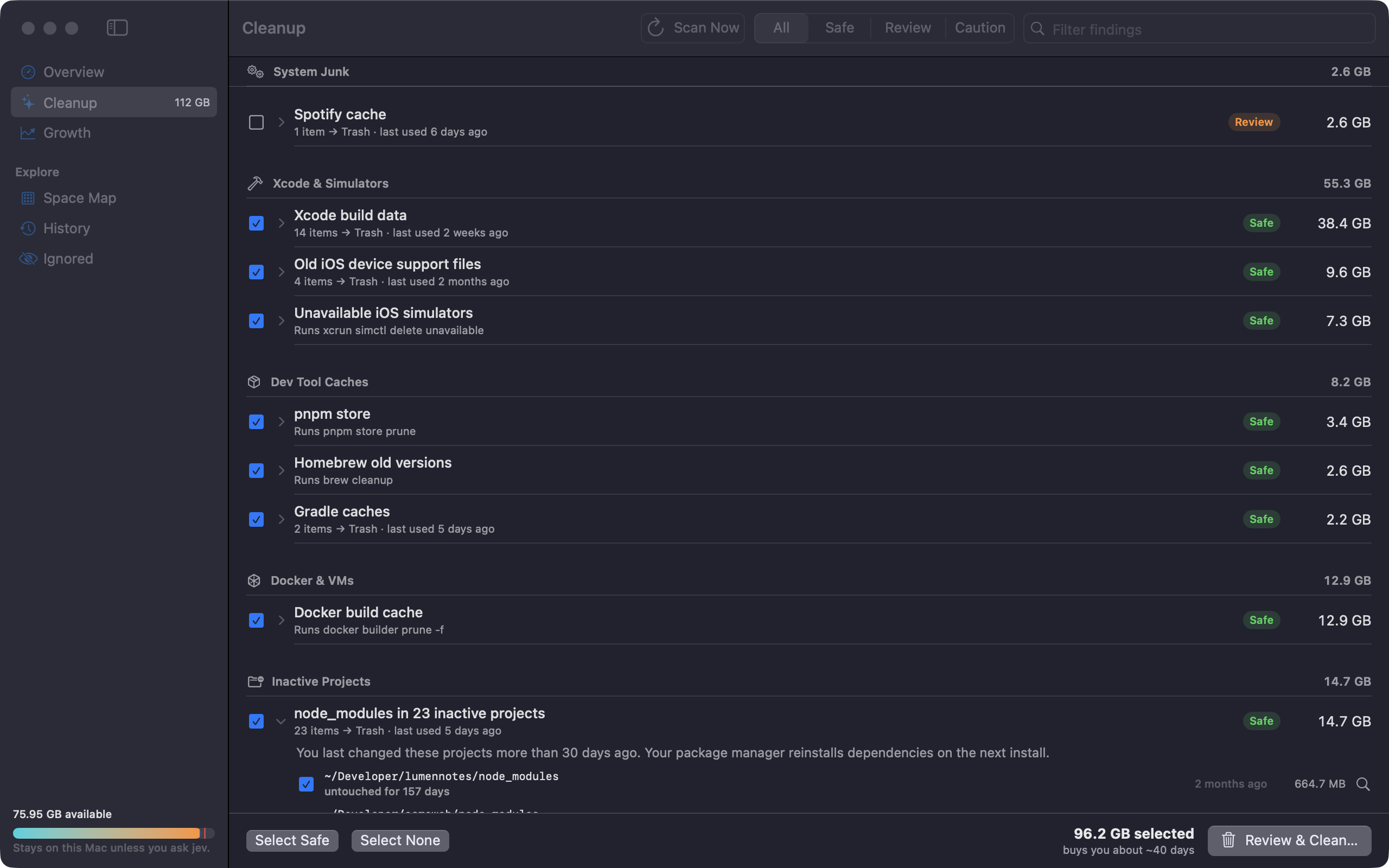Switch to the Review filter tab
The width and height of the screenshot is (1389, 868).
tap(908, 28)
